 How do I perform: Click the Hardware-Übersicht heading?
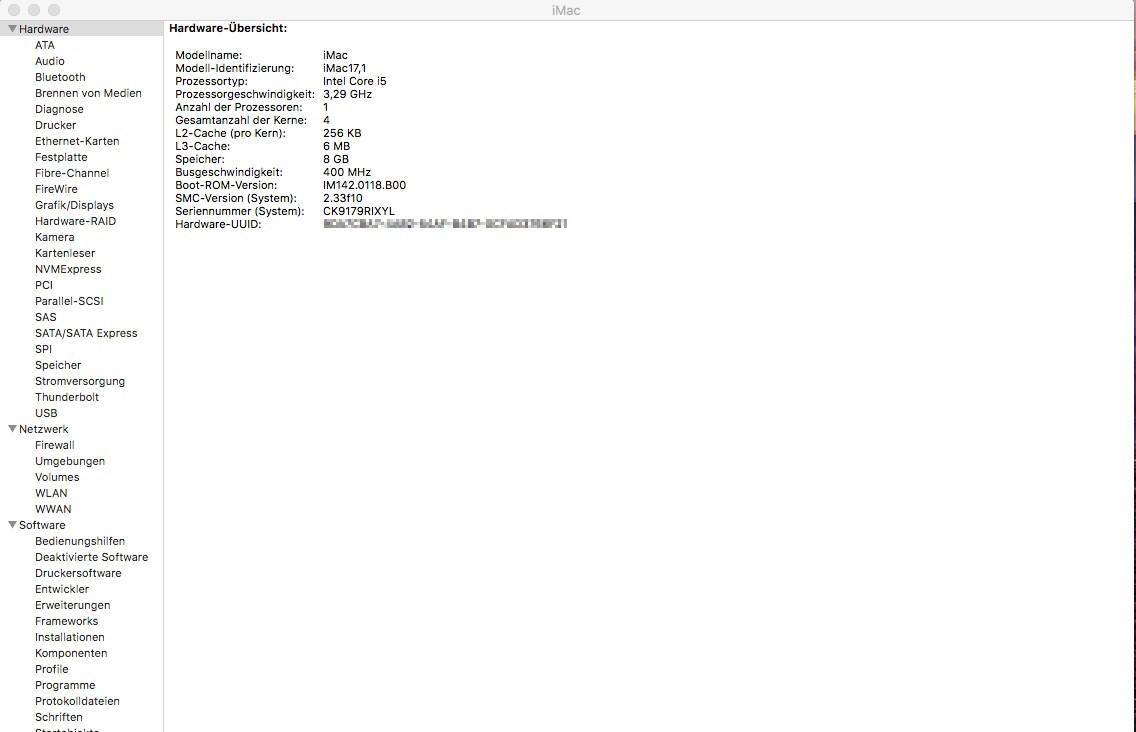(228, 28)
